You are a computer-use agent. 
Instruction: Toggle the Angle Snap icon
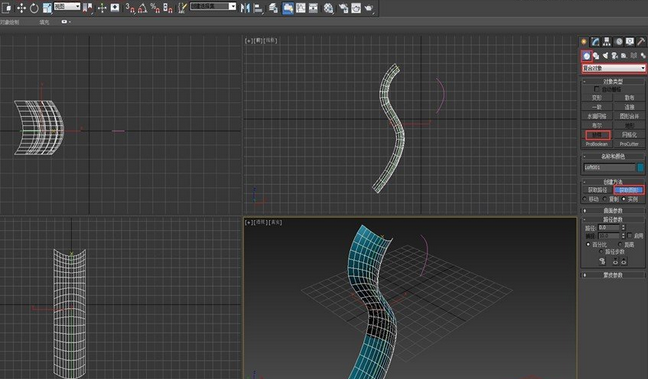(142, 7)
